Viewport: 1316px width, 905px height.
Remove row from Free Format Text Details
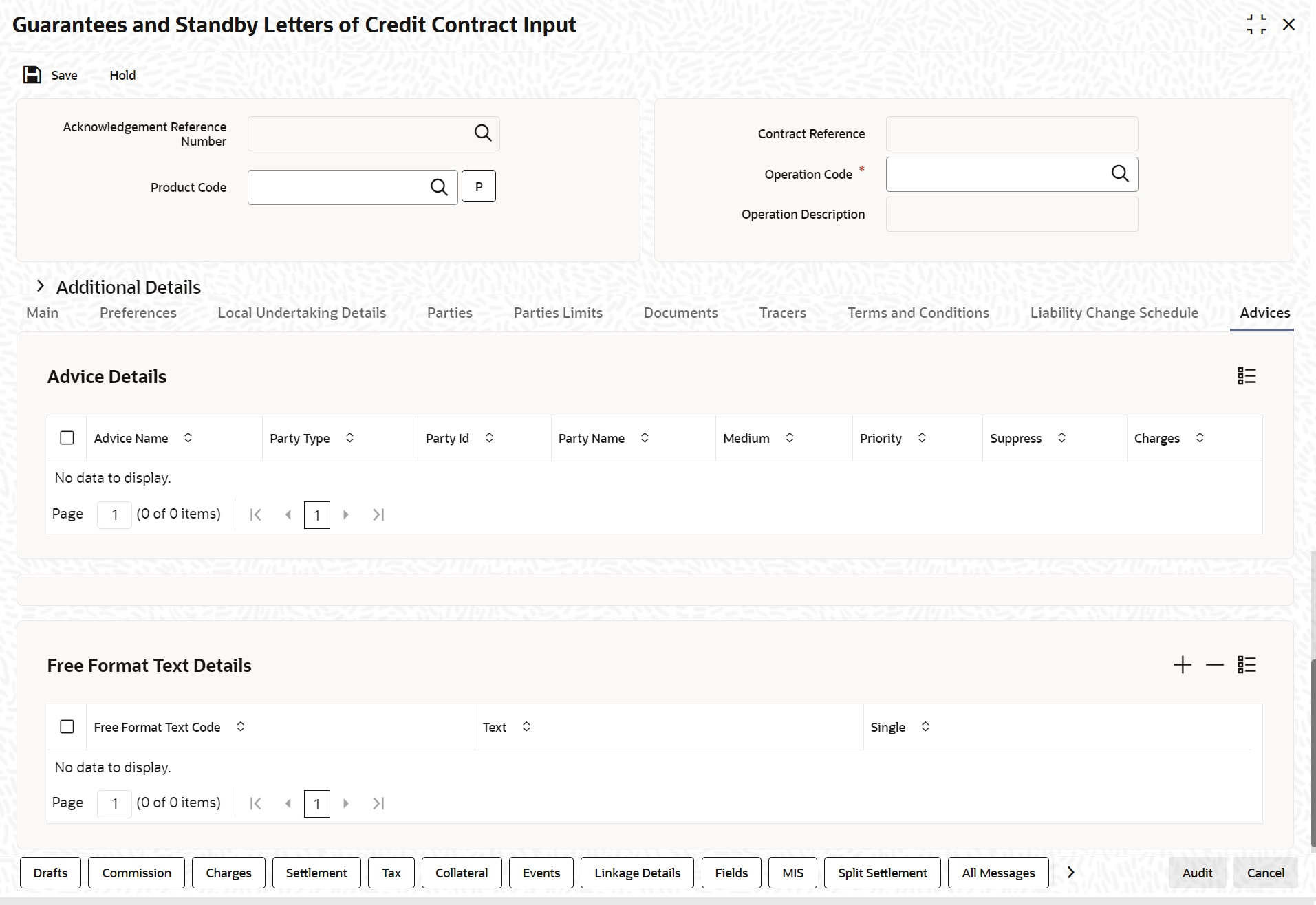(x=1215, y=665)
